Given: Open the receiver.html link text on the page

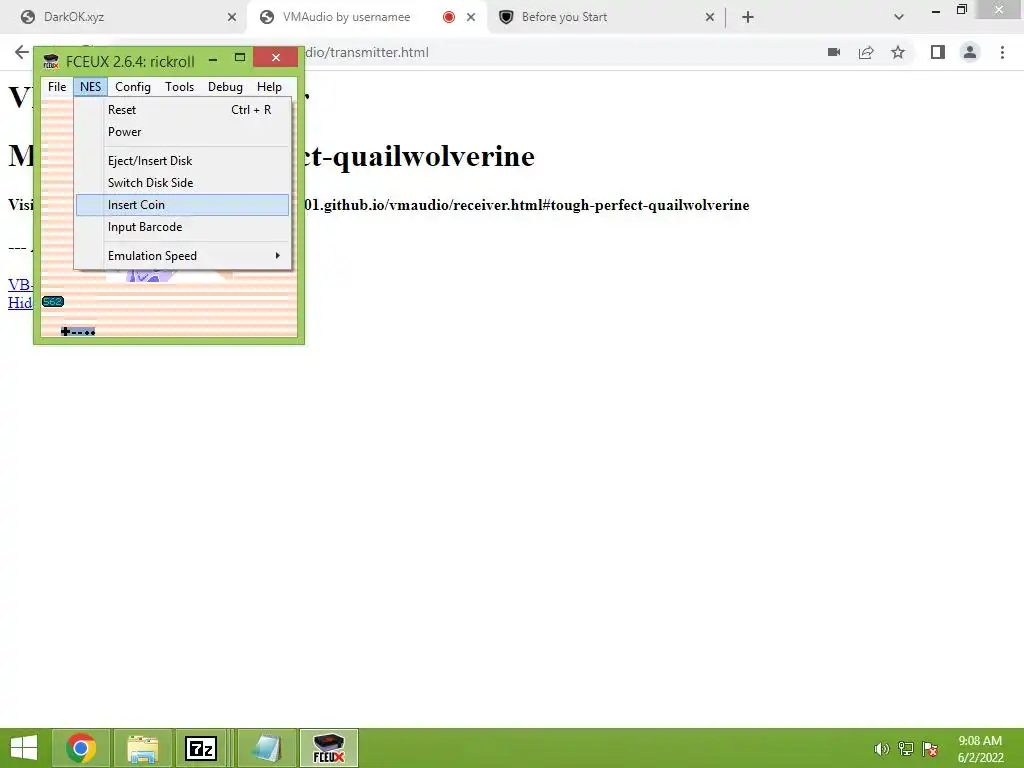Looking at the screenshot, I should tap(526, 205).
